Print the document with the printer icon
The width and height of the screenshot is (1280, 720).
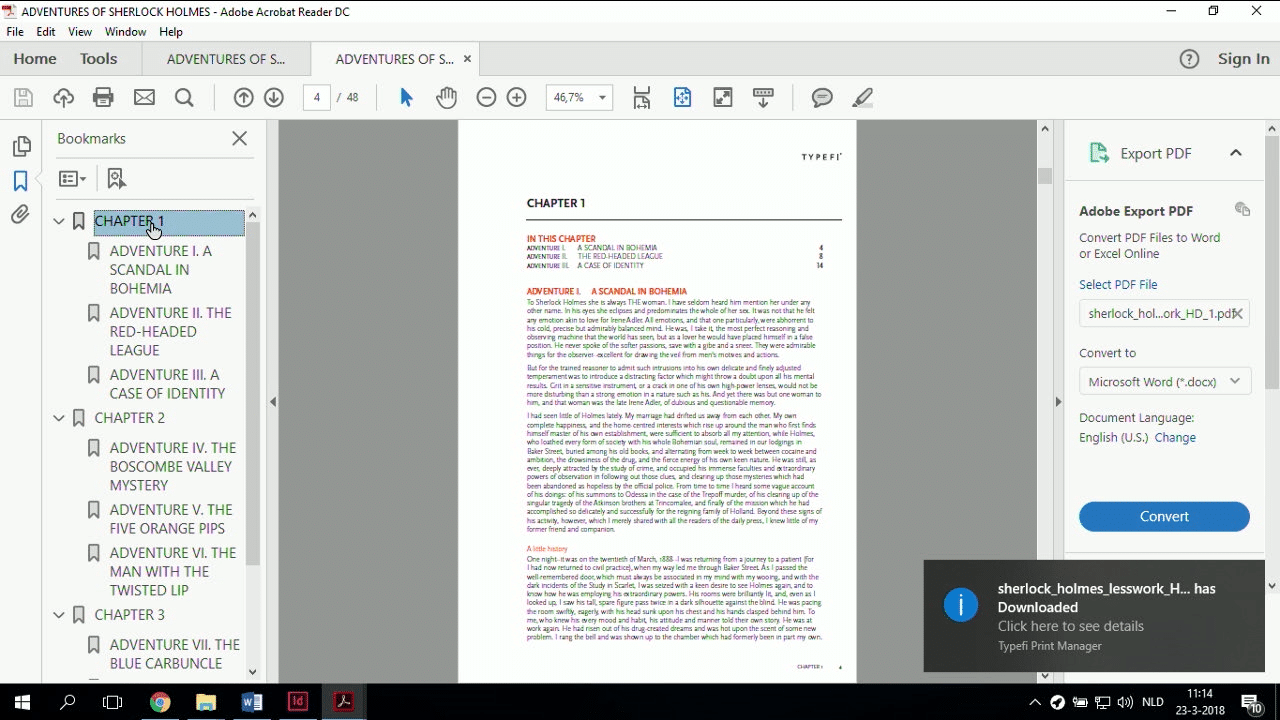[103, 97]
